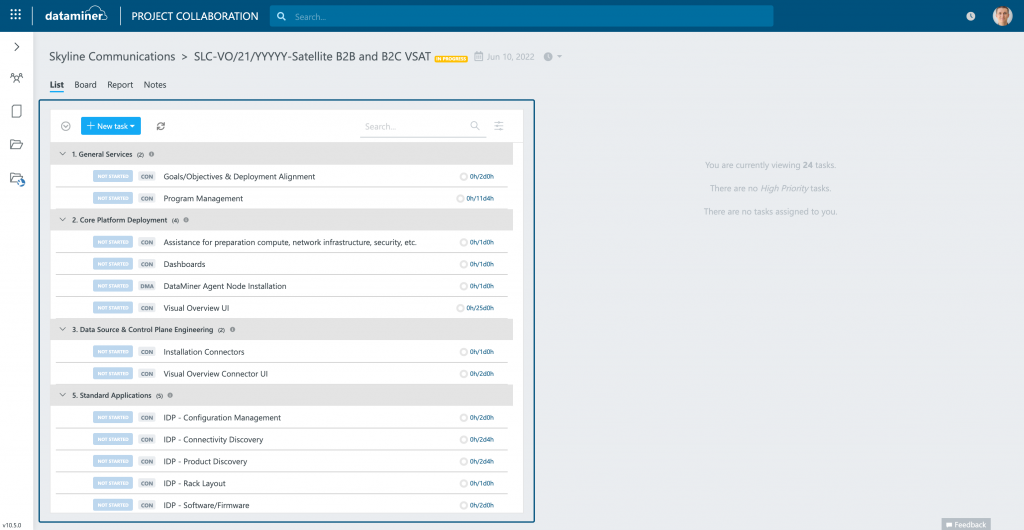This screenshot has width=1024, height=530.
Task: Open the New task dropdown button
Action: click(x=111, y=126)
